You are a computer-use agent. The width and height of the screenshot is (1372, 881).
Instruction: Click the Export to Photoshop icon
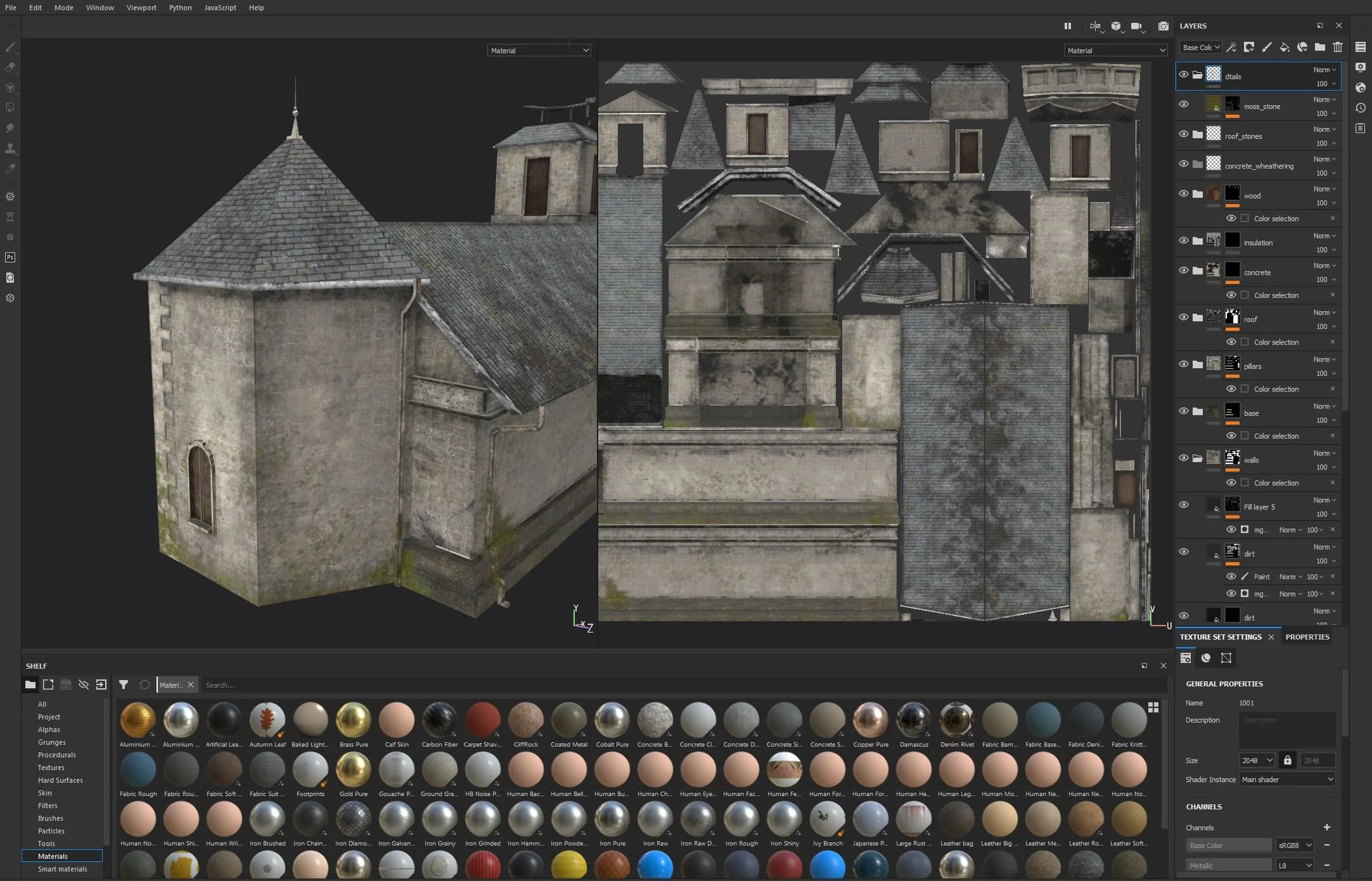(x=10, y=257)
